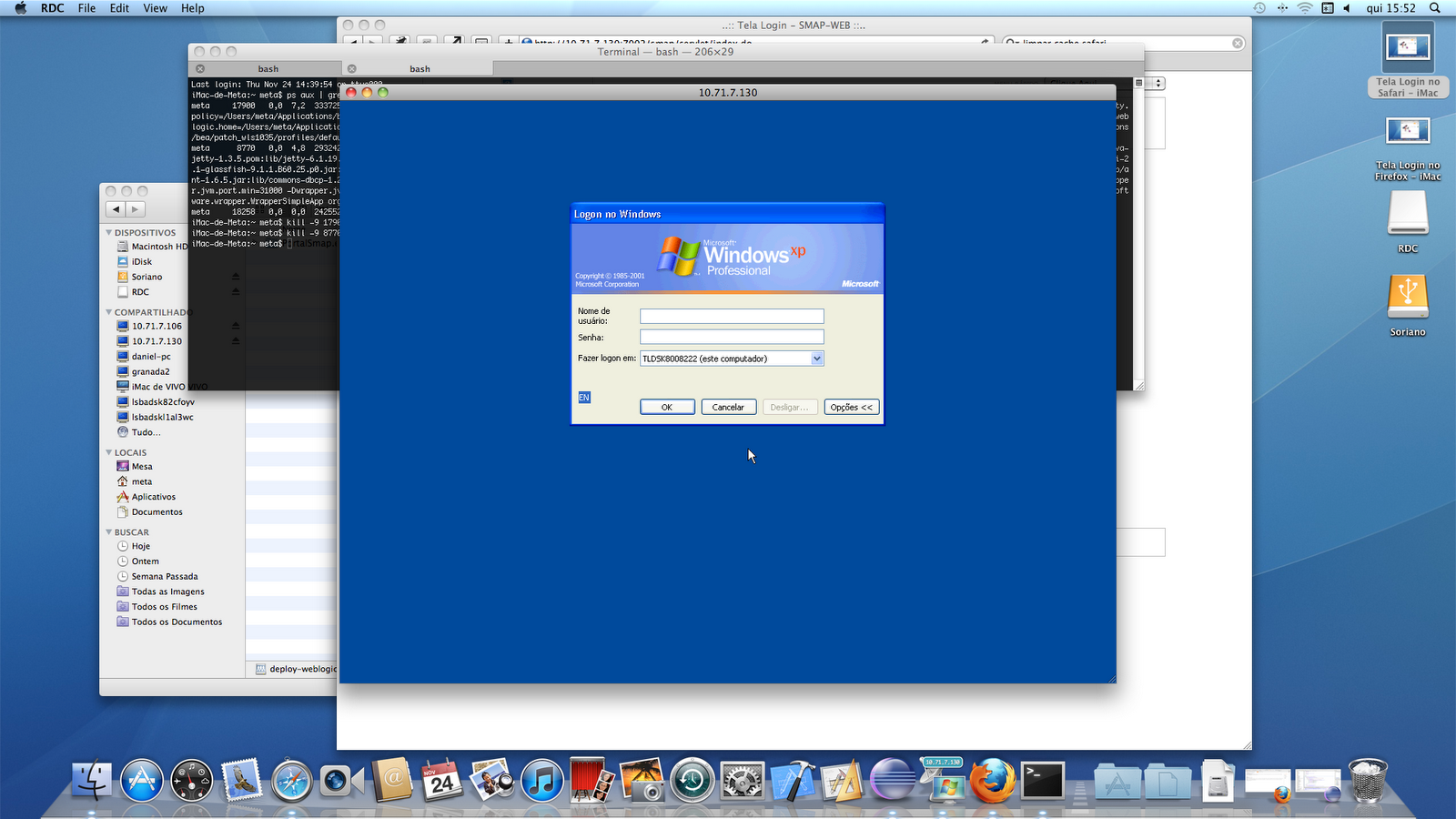
Task: Click the Wi-Fi status icon in the menu bar
Action: point(1306,8)
